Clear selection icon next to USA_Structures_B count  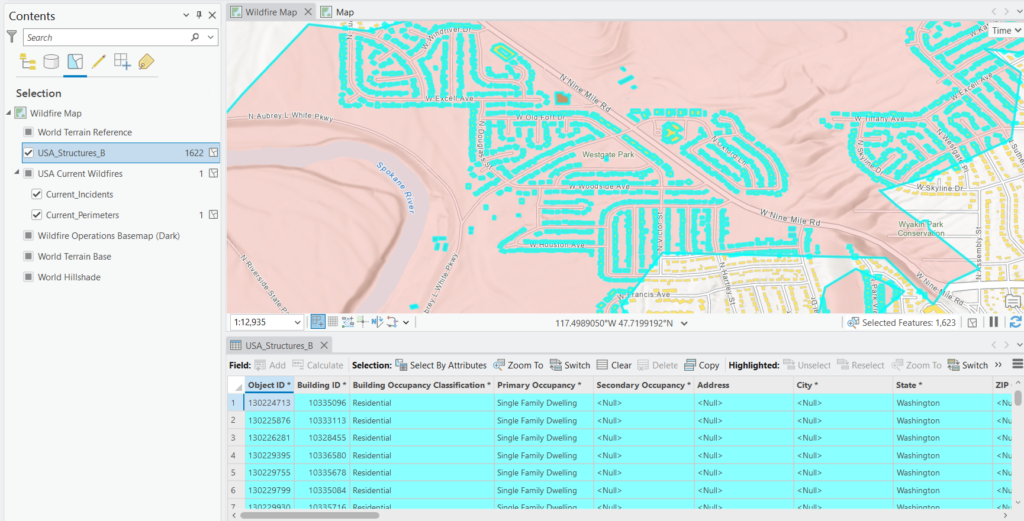[x=213, y=153]
